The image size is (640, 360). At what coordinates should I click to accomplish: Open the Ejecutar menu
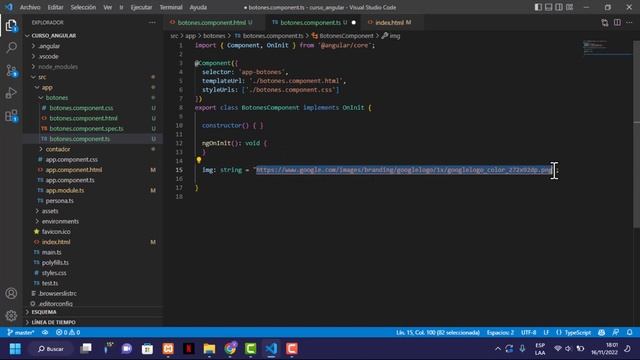pos(141,7)
